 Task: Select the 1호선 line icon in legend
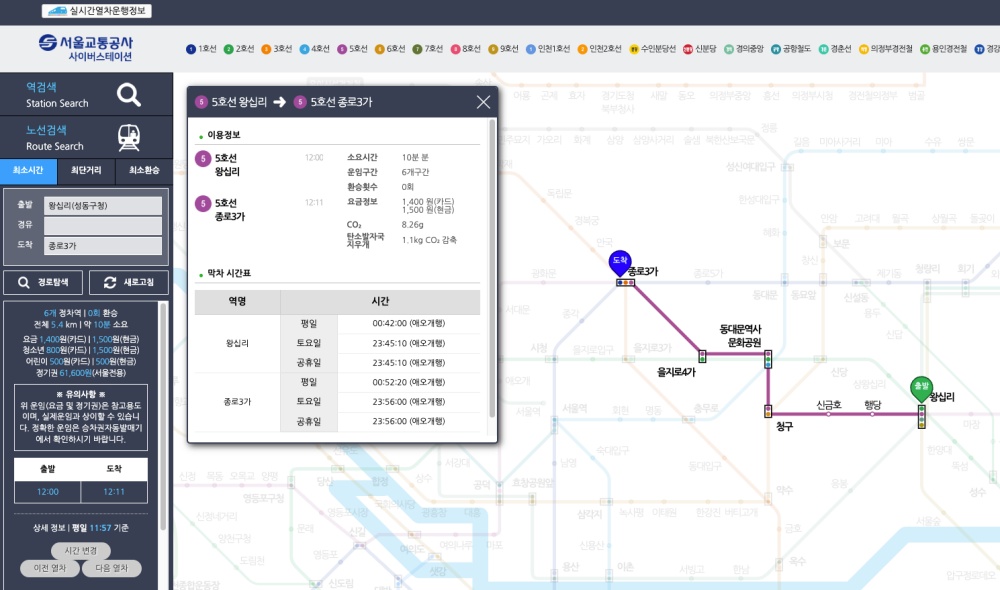[x=191, y=49]
